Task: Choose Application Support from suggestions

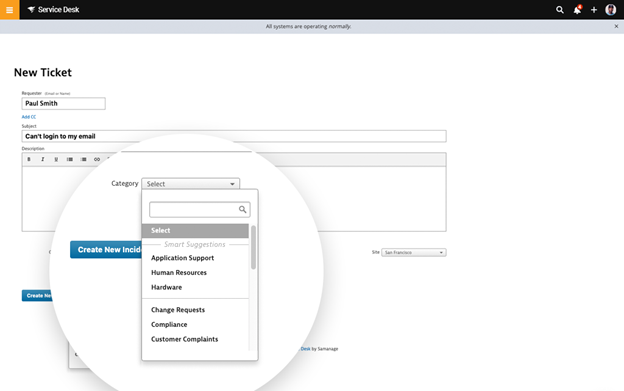Action: 182,258
